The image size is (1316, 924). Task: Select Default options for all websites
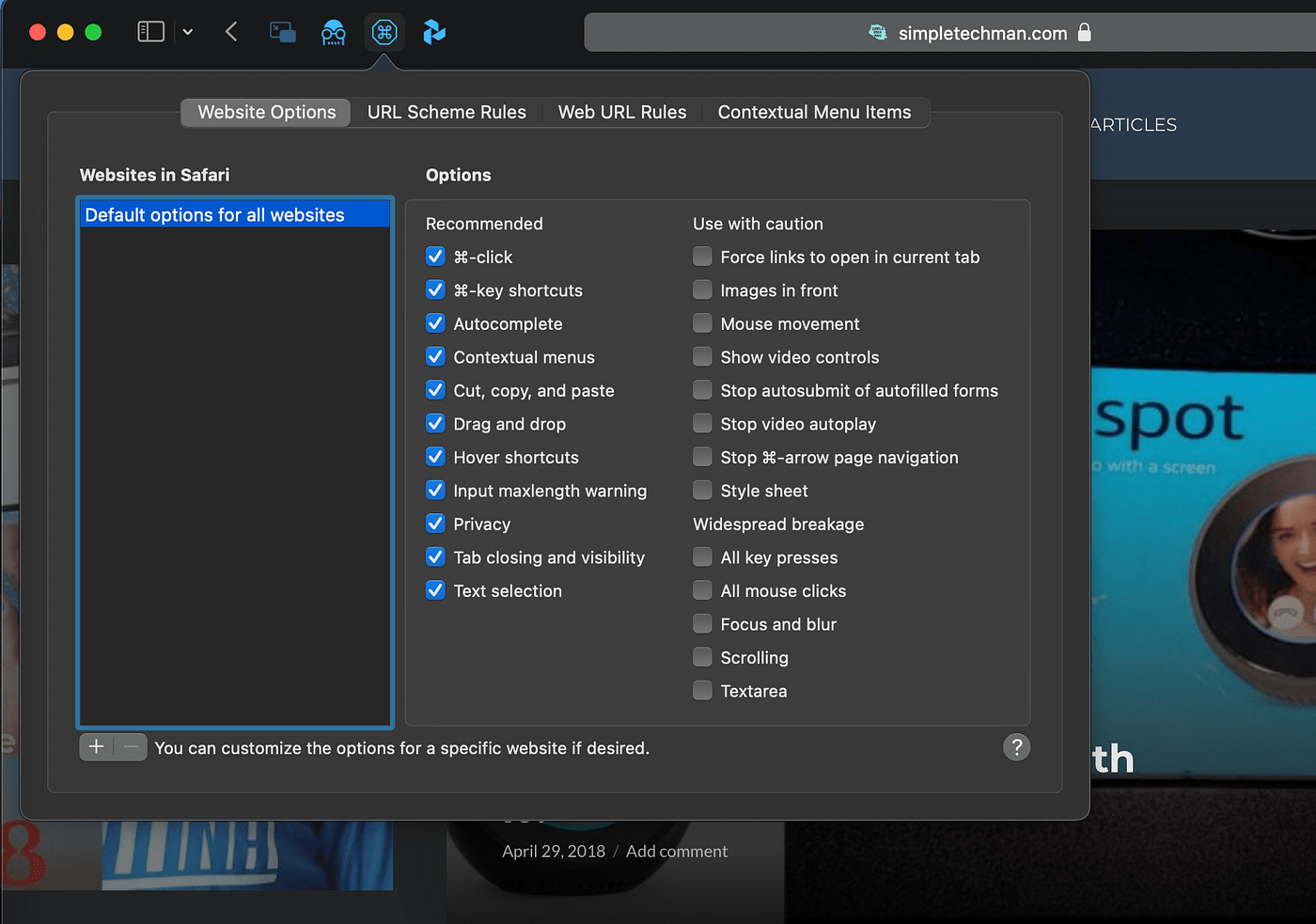[x=234, y=214]
